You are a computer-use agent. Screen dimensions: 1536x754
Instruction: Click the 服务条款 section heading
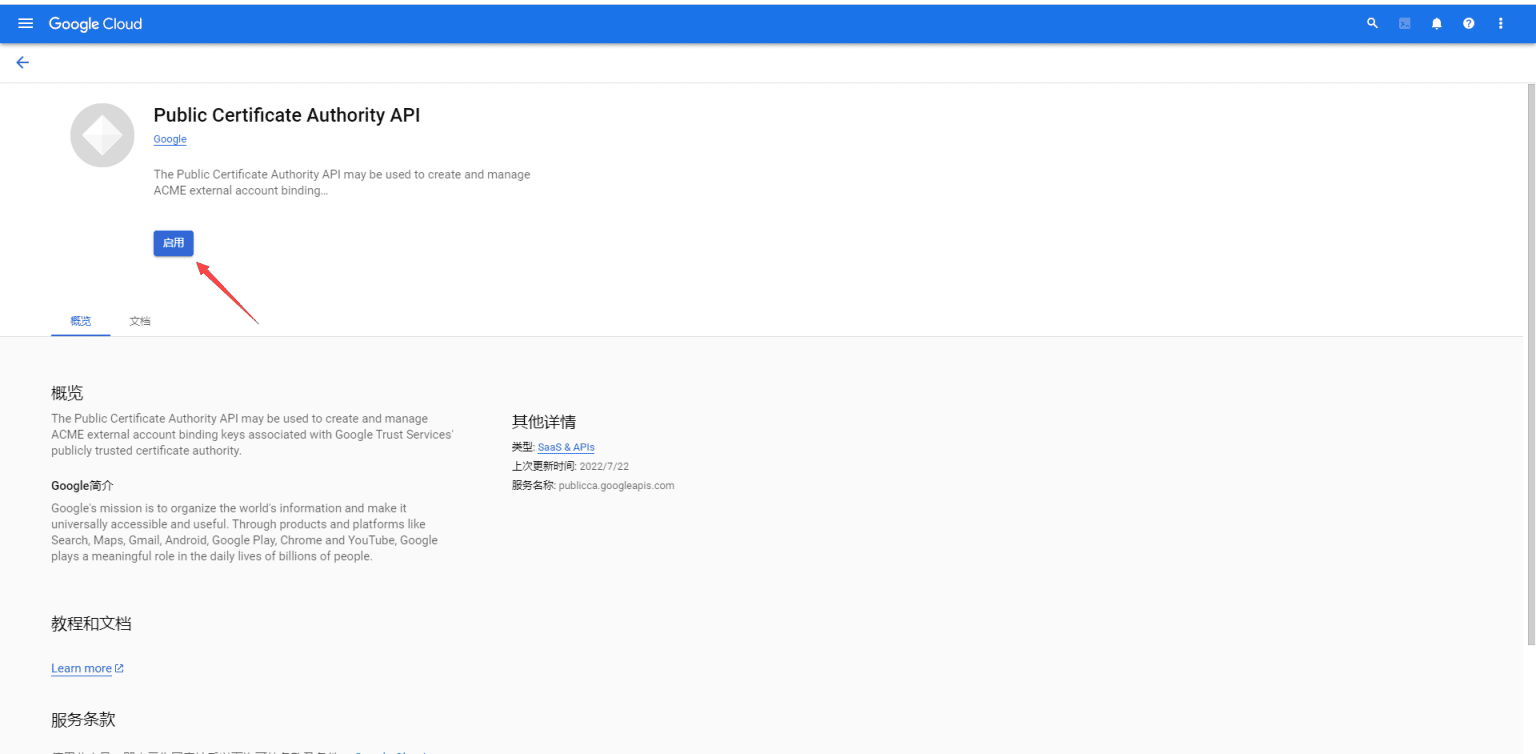pos(83,720)
